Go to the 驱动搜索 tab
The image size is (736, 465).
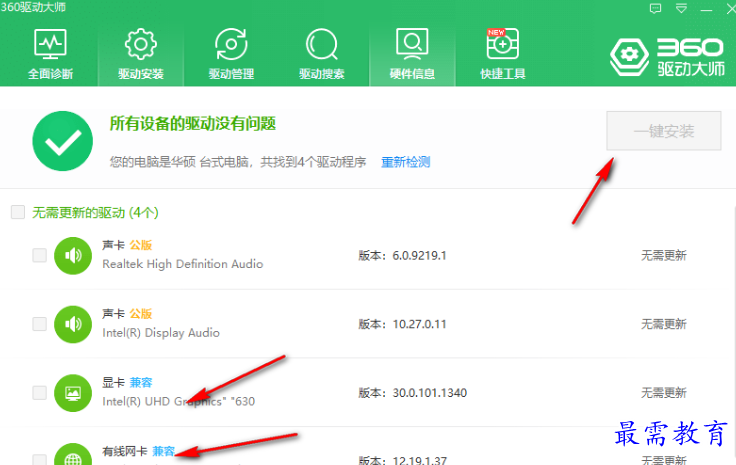click(x=322, y=54)
